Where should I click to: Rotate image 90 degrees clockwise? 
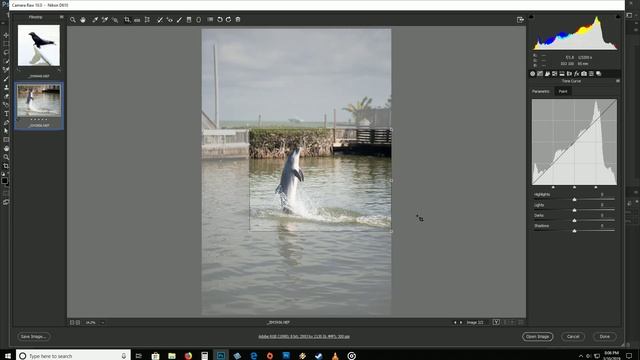point(229,20)
